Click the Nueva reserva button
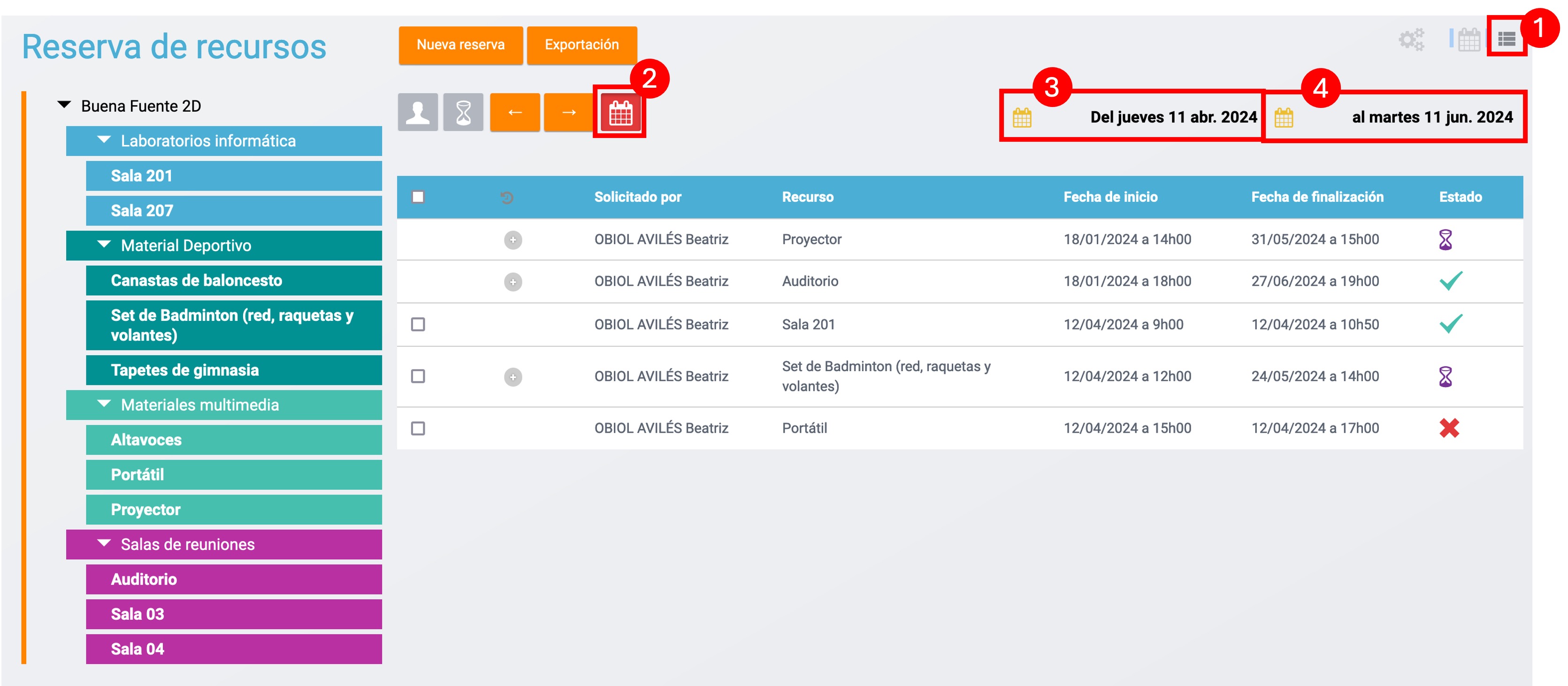The image size is (1568, 686). pyautogui.click(x=460, y=45)
